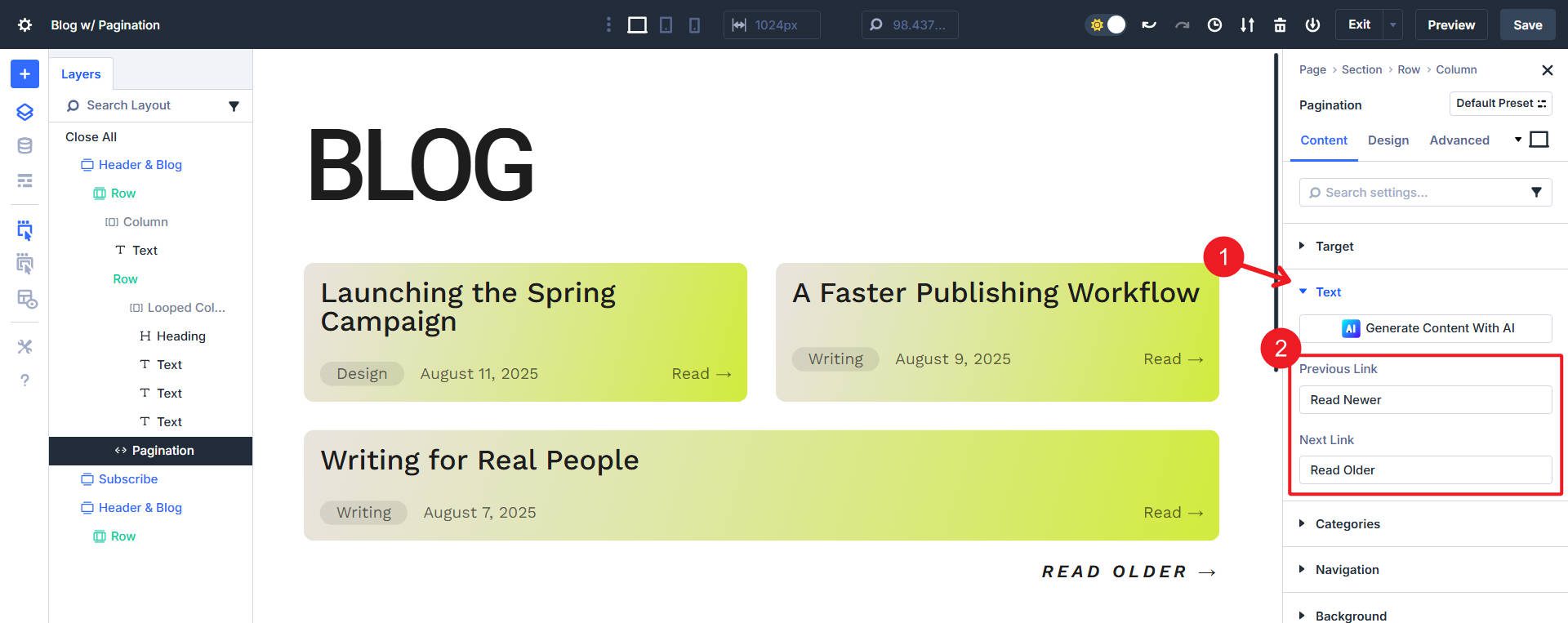1568x623 pixels.
Task: Click the Page breadcrumb link
Action: [1312, 69]
